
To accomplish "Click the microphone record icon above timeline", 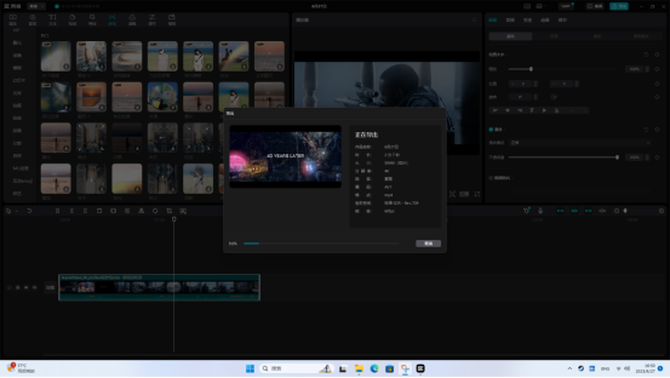I will (540, 211).
